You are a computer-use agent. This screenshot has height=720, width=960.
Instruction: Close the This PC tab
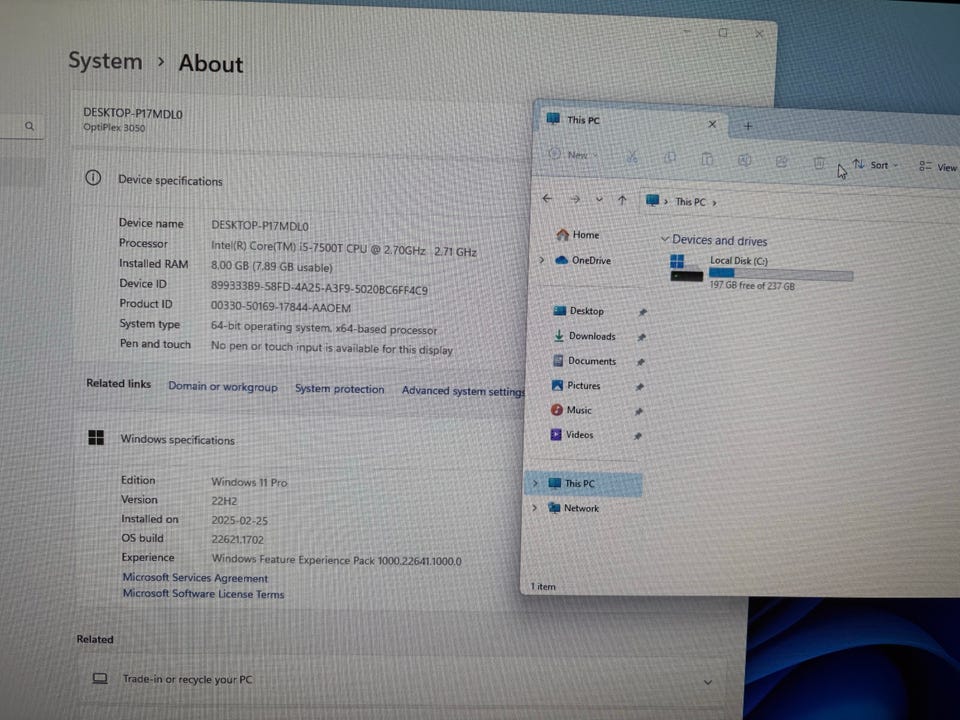(712, 124)
